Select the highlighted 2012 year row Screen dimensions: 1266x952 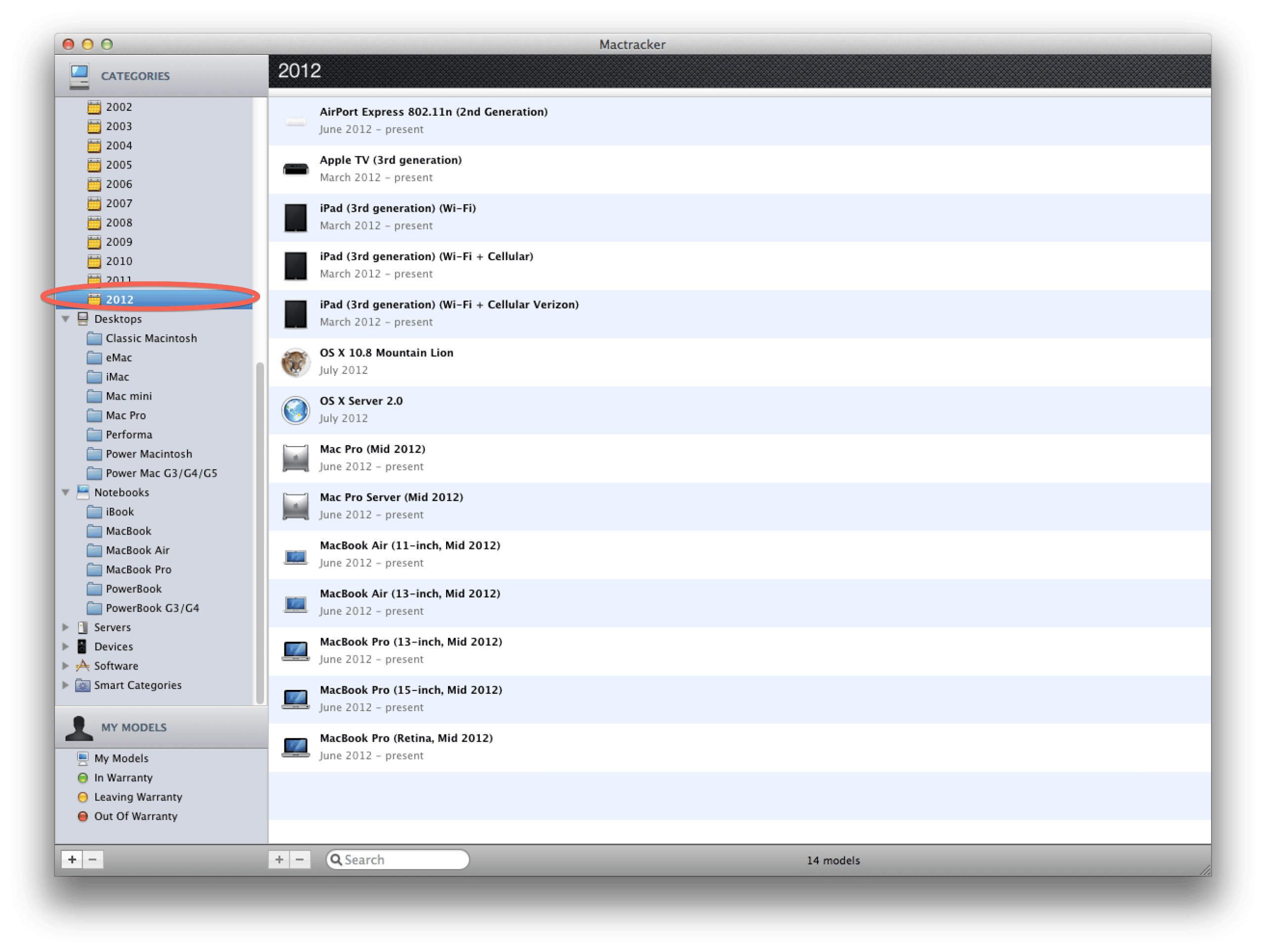click(x=154, y=299)
